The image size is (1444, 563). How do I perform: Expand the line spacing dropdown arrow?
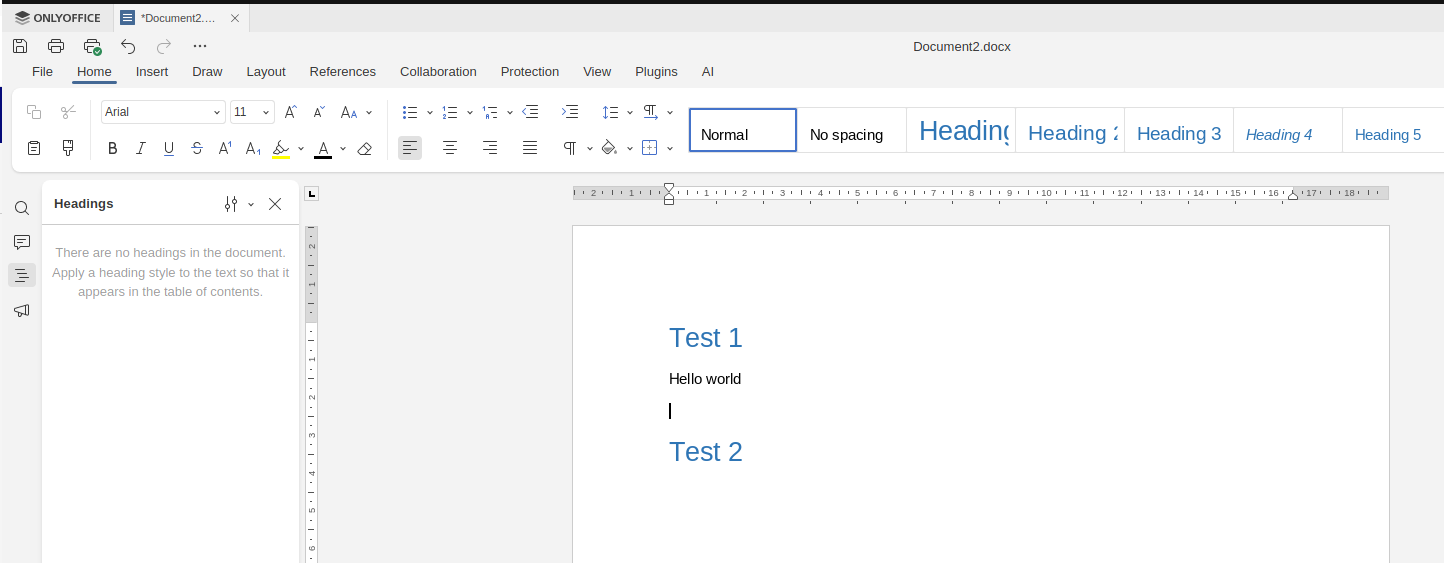point(630,112)
